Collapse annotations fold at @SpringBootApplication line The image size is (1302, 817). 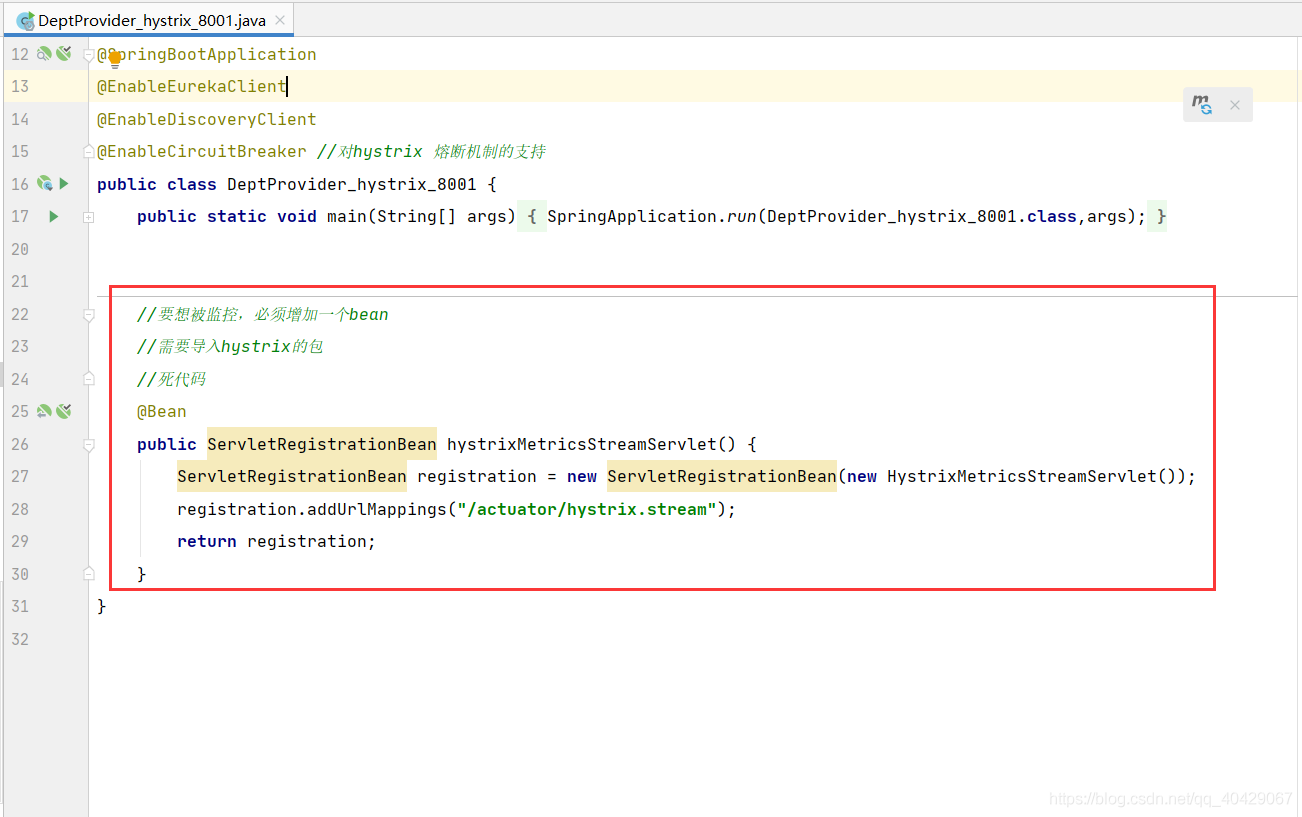88,54
